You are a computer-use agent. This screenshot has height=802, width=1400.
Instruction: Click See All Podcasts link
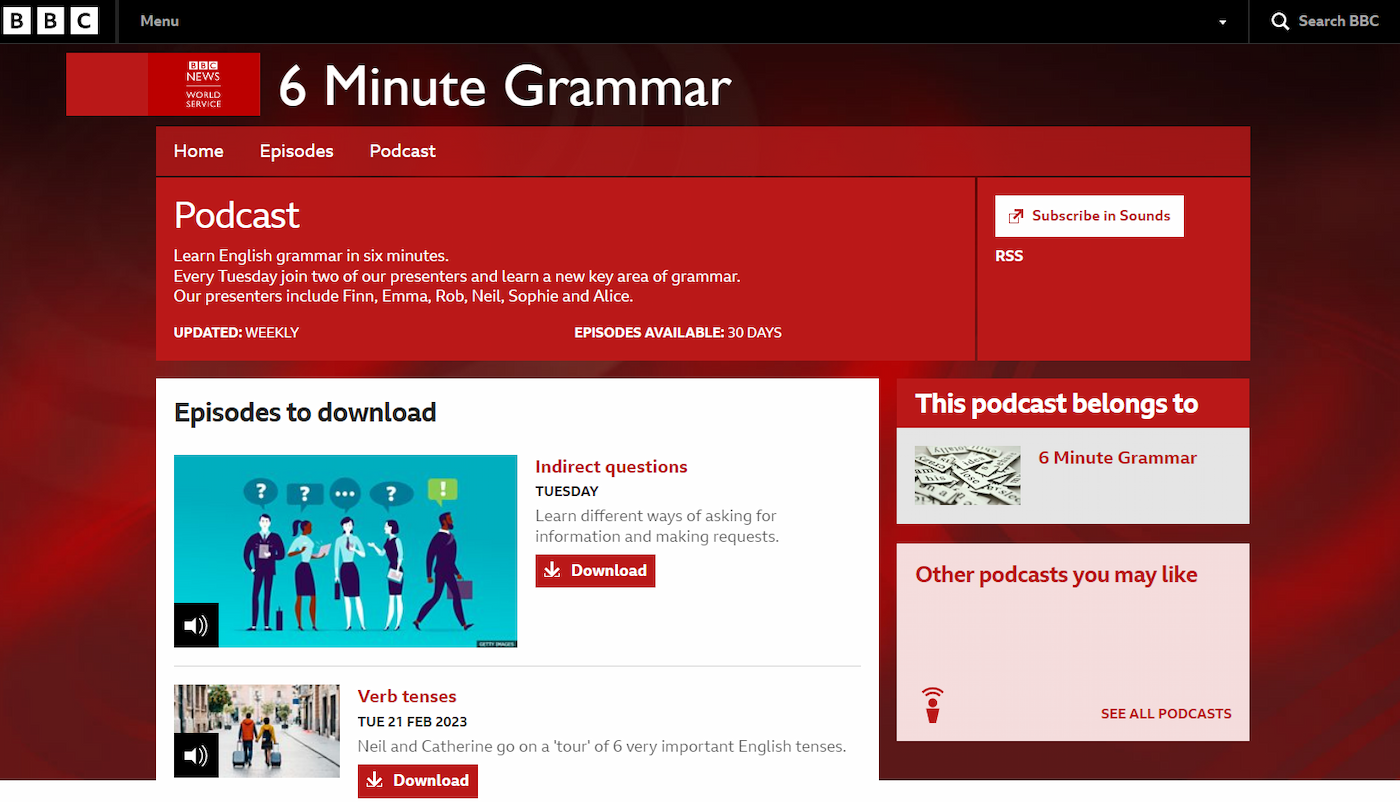tap(1166, 714)
